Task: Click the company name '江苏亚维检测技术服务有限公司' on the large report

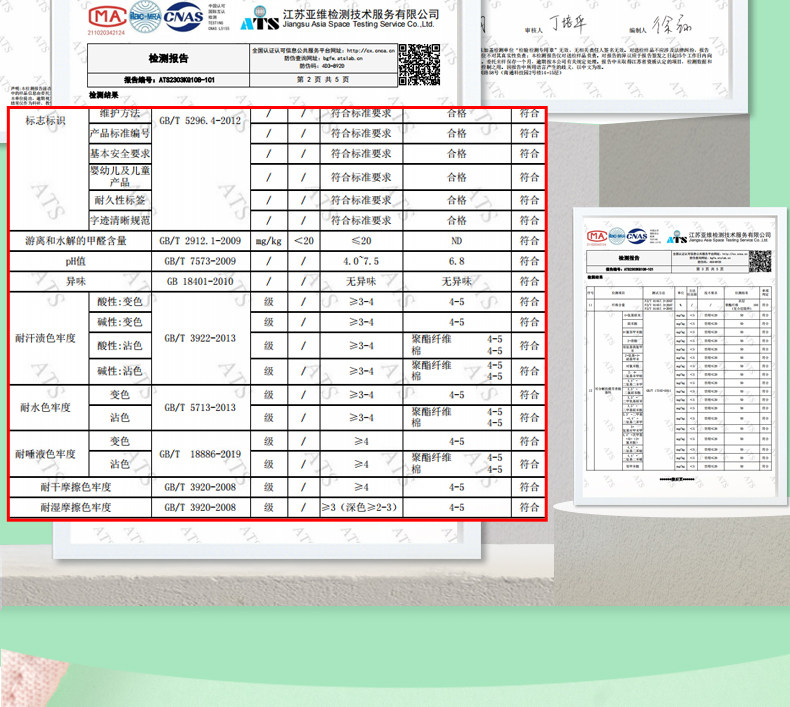Action: 361,15
